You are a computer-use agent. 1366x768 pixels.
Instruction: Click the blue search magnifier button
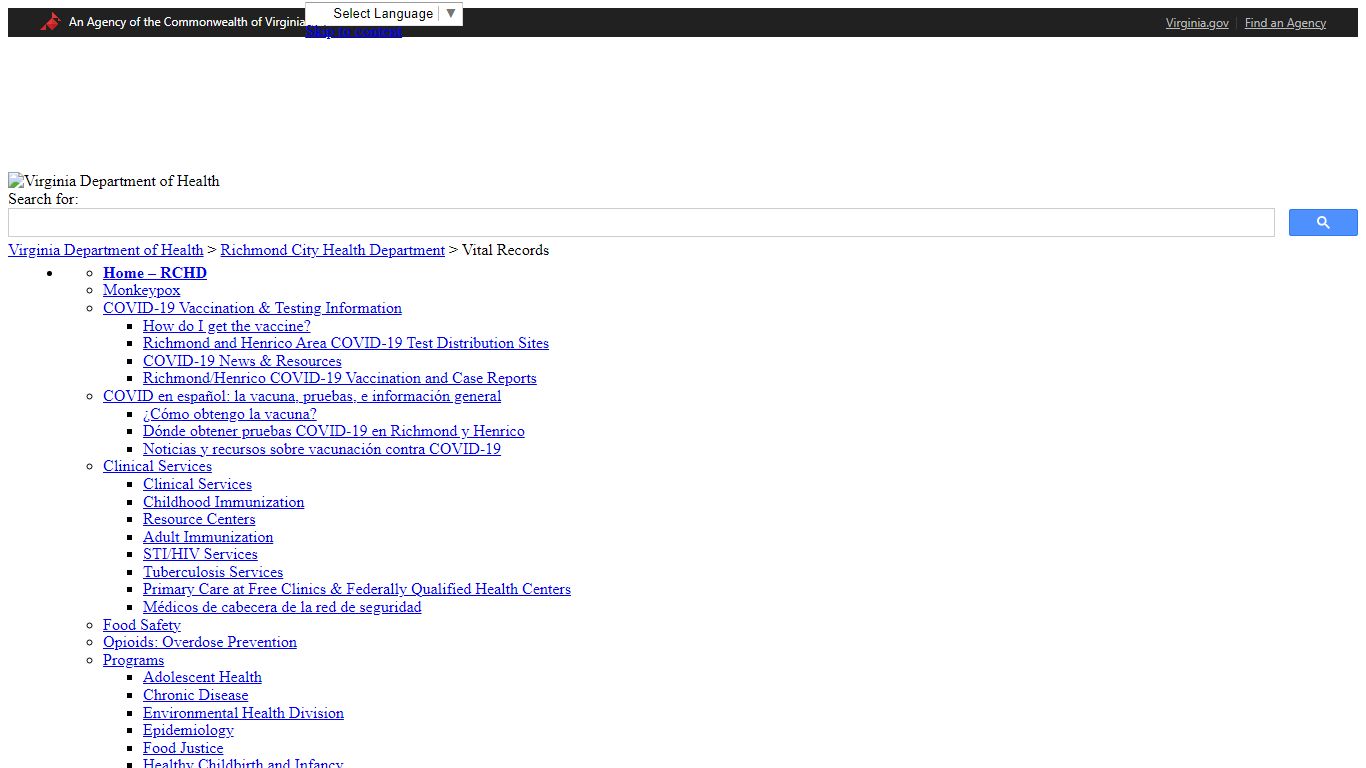1323,223
